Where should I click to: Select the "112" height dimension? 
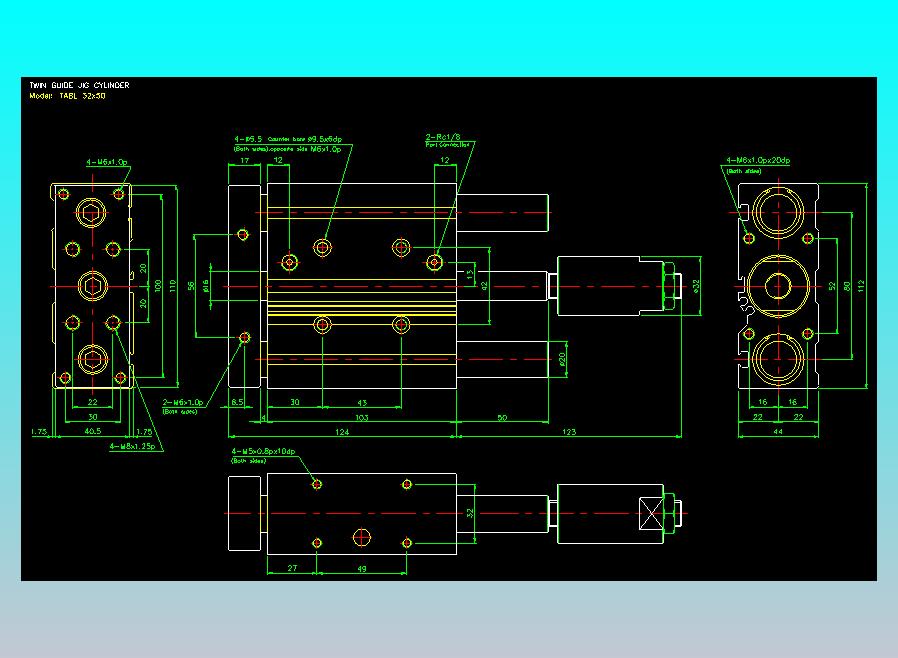[861, 286]
